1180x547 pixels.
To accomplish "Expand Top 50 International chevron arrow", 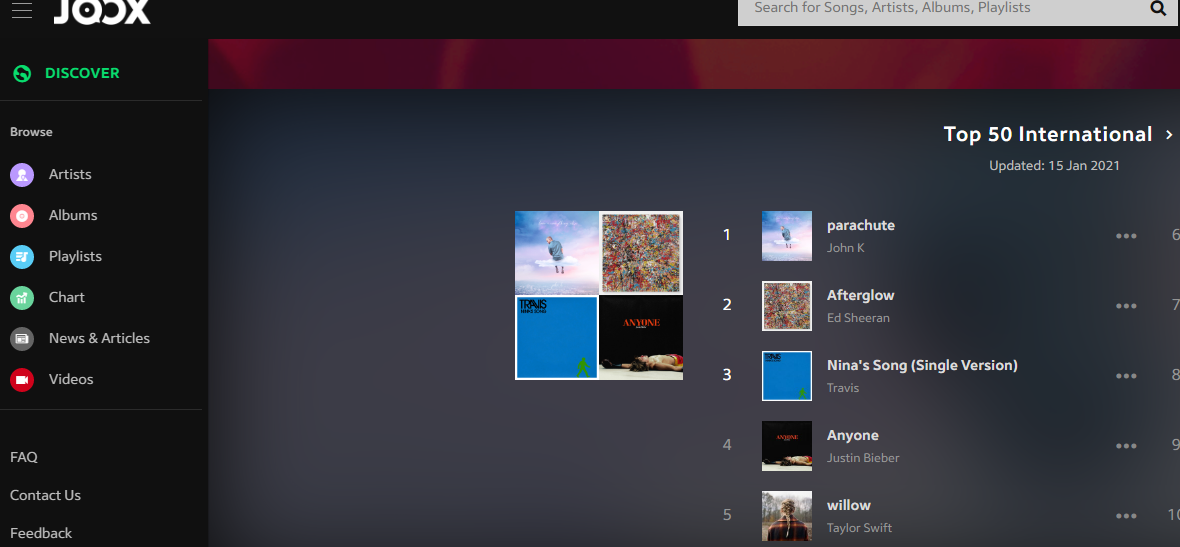I will [1169, 135].
